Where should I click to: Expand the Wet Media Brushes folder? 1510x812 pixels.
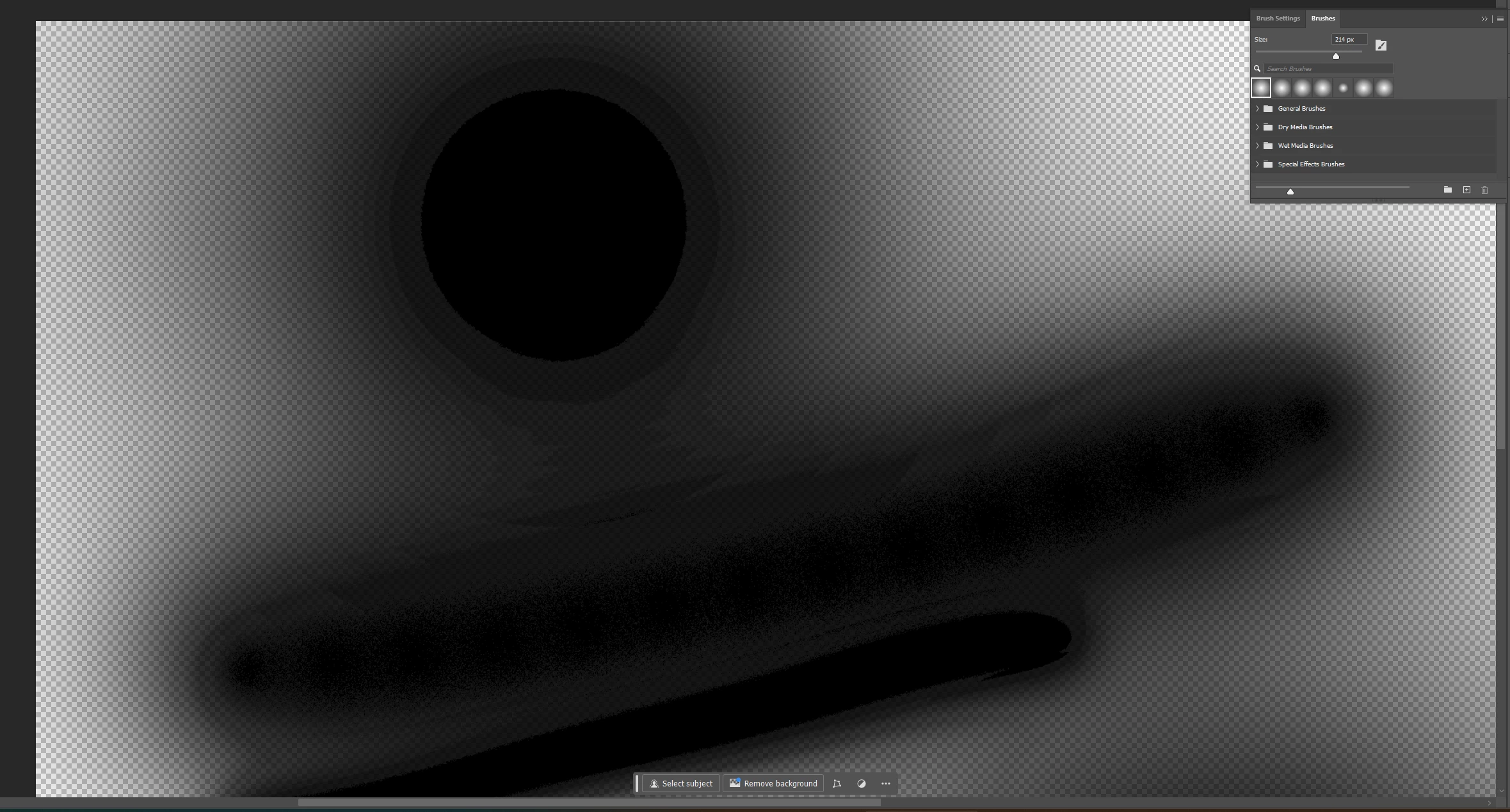tap(1257, 146)
